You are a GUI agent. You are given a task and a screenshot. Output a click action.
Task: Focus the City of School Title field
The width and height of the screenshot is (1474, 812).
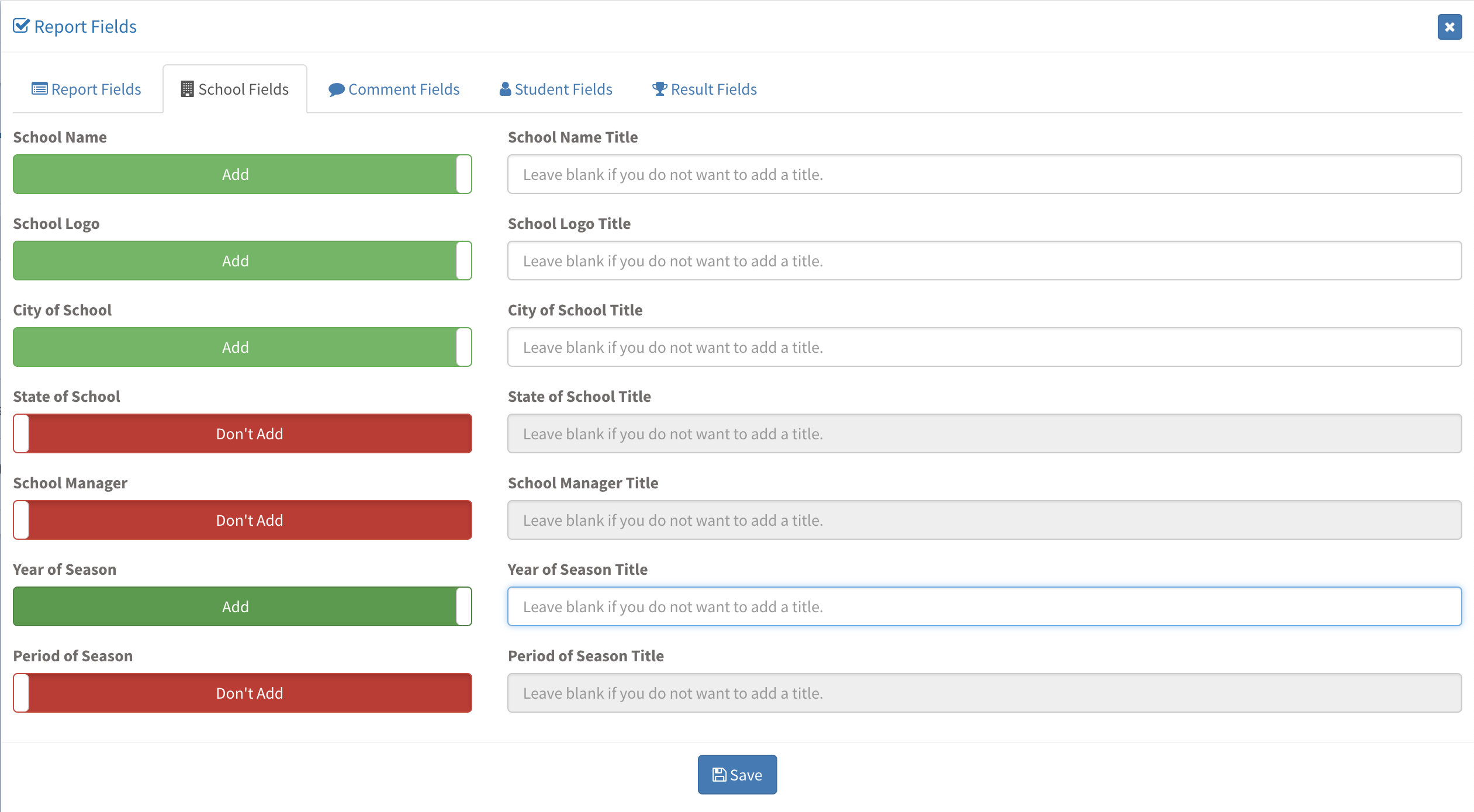click(984, 347)
